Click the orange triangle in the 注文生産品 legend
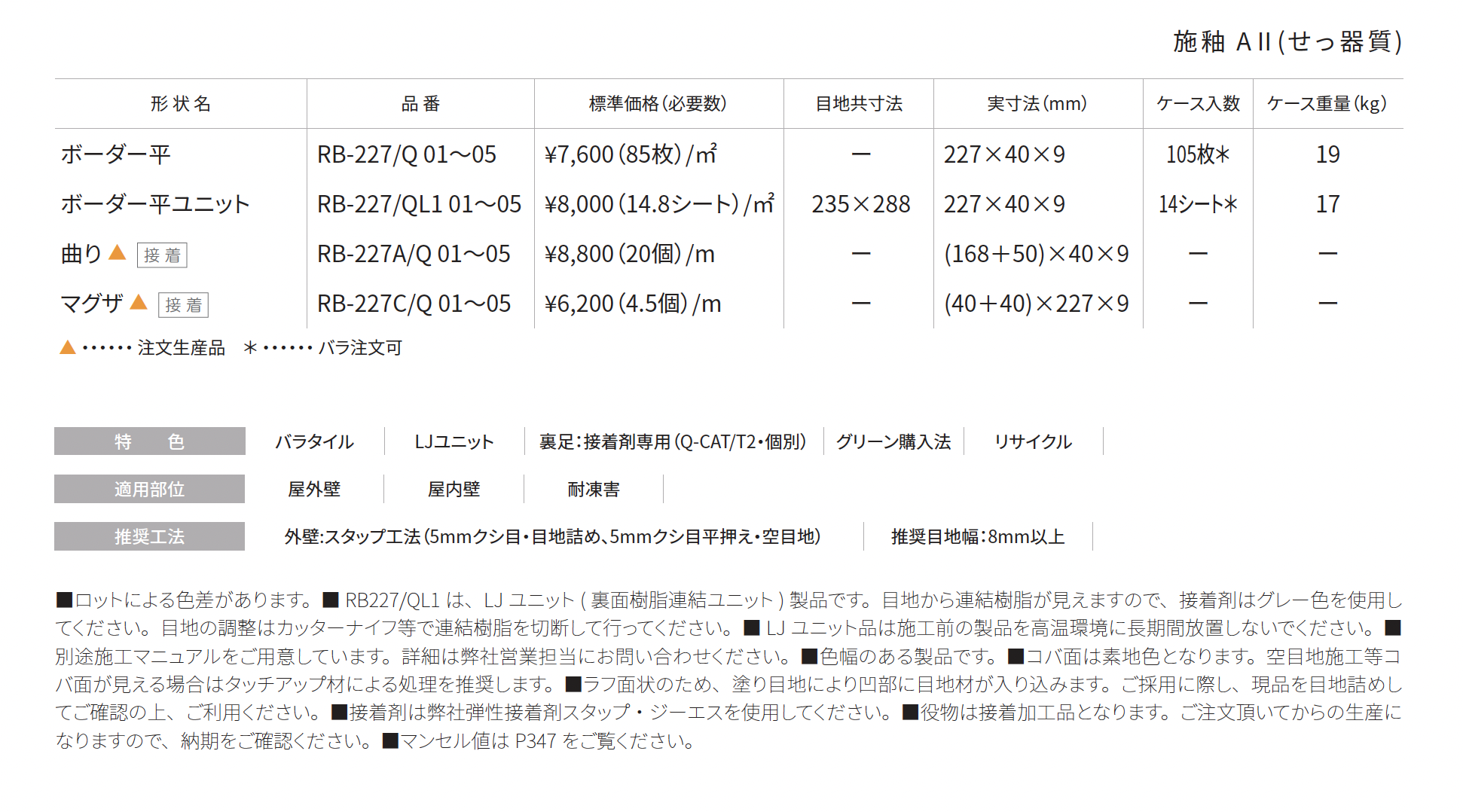1463x812 pixels. [68, 347]
